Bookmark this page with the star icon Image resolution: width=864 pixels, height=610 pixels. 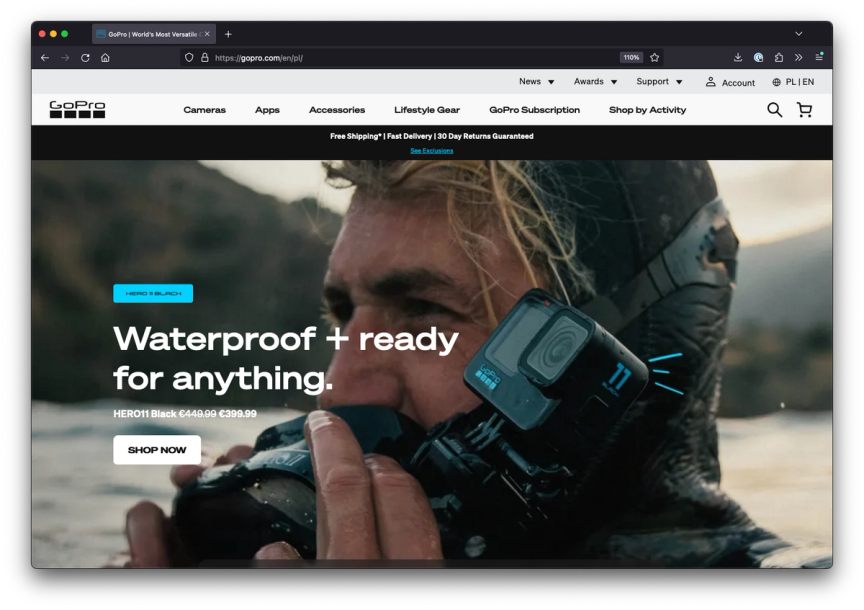[655, 57]
